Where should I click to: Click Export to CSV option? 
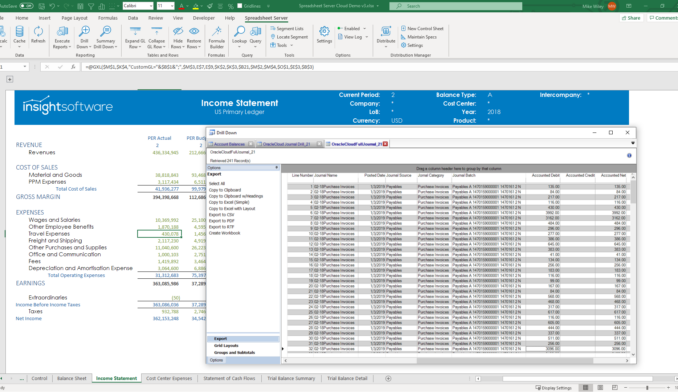tap(221, 215)
